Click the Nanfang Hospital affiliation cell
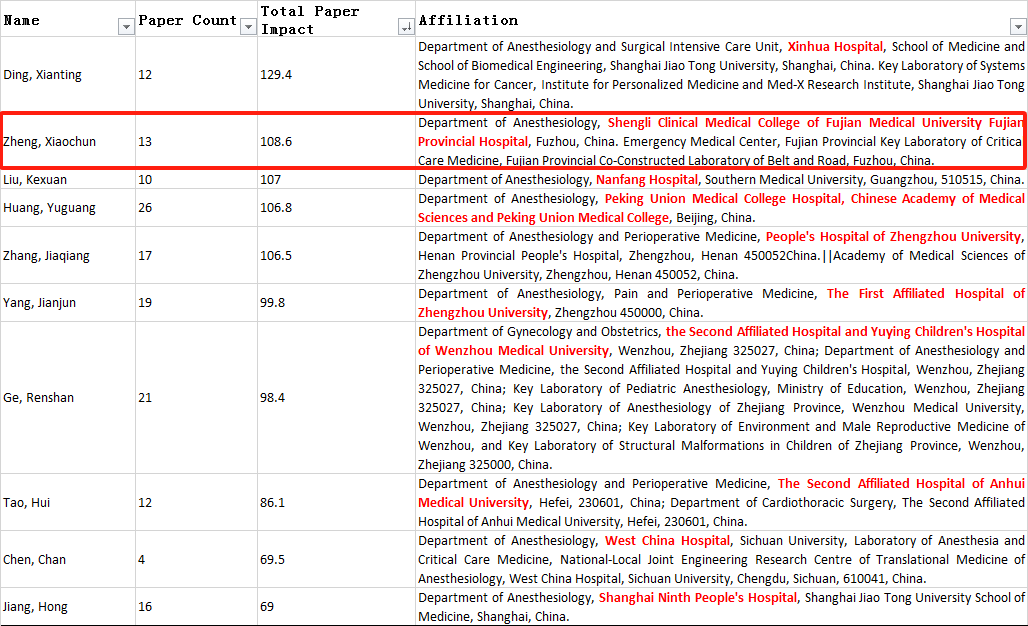 pyautogui.click(x=720, y=180)
